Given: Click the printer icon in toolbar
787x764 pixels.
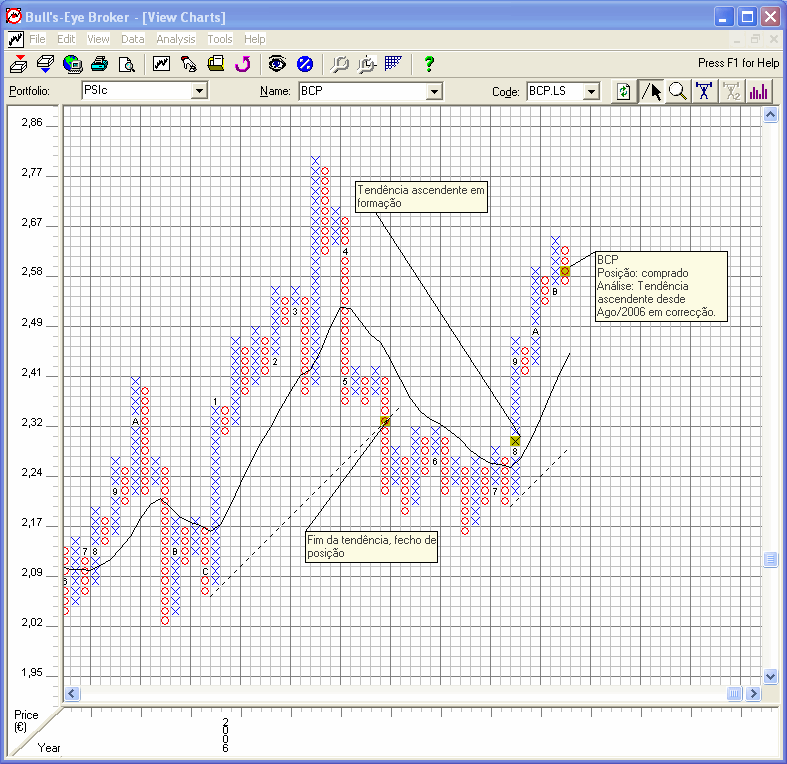Looking at the screenshot, I should [x=100, y=64].
